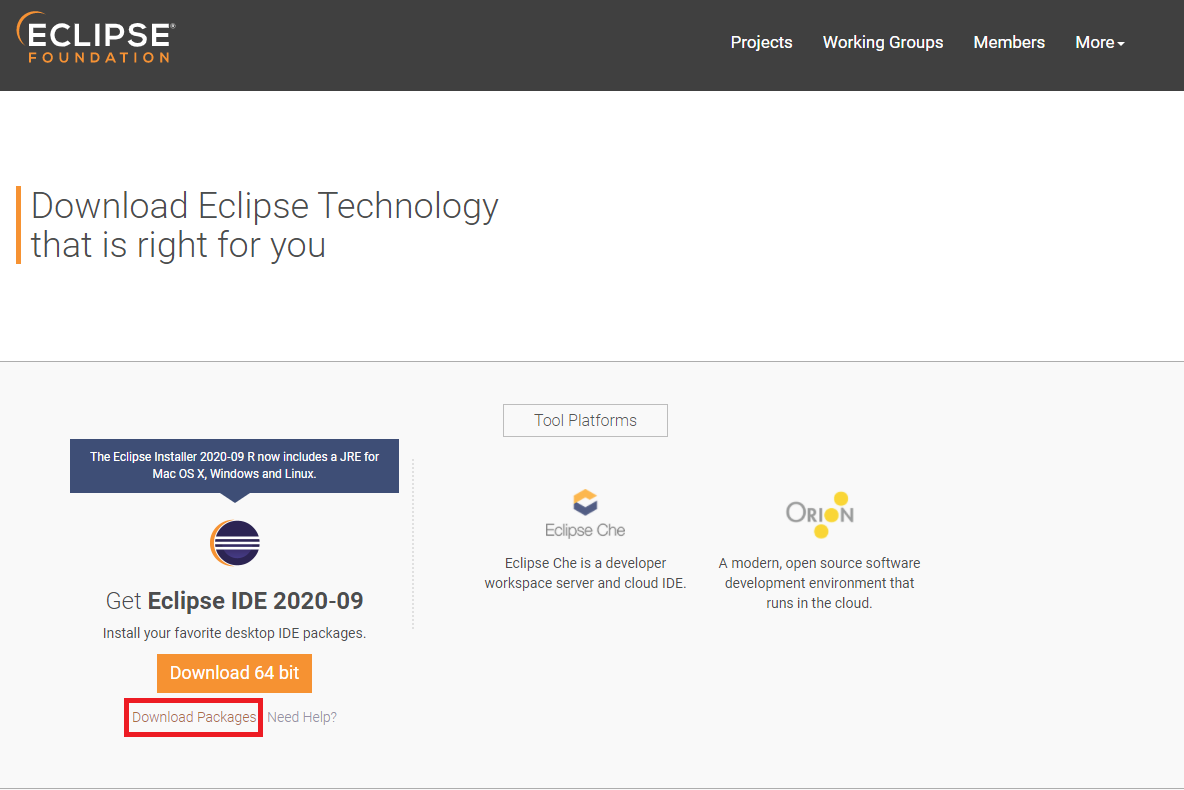
Task: Click the Eclipse Che logo
Action: click(x=585, y=514)
